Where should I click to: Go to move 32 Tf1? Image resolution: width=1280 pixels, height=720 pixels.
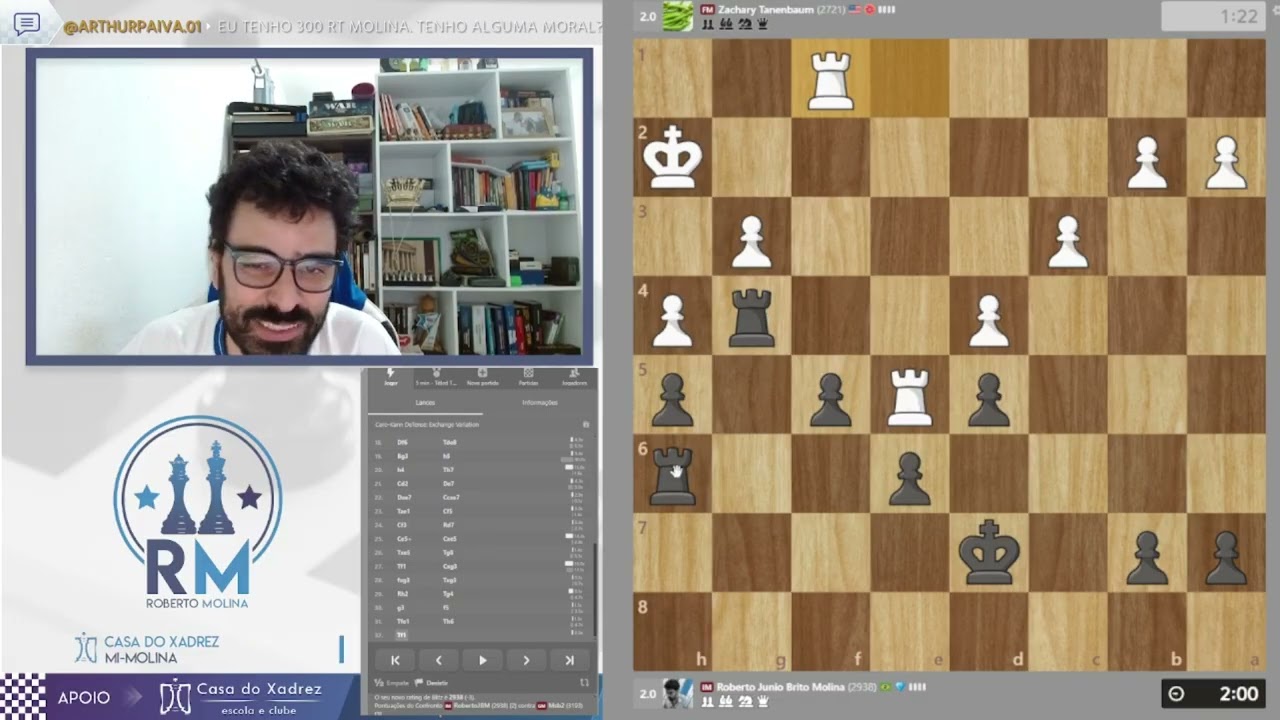click(x=401, y=634)
